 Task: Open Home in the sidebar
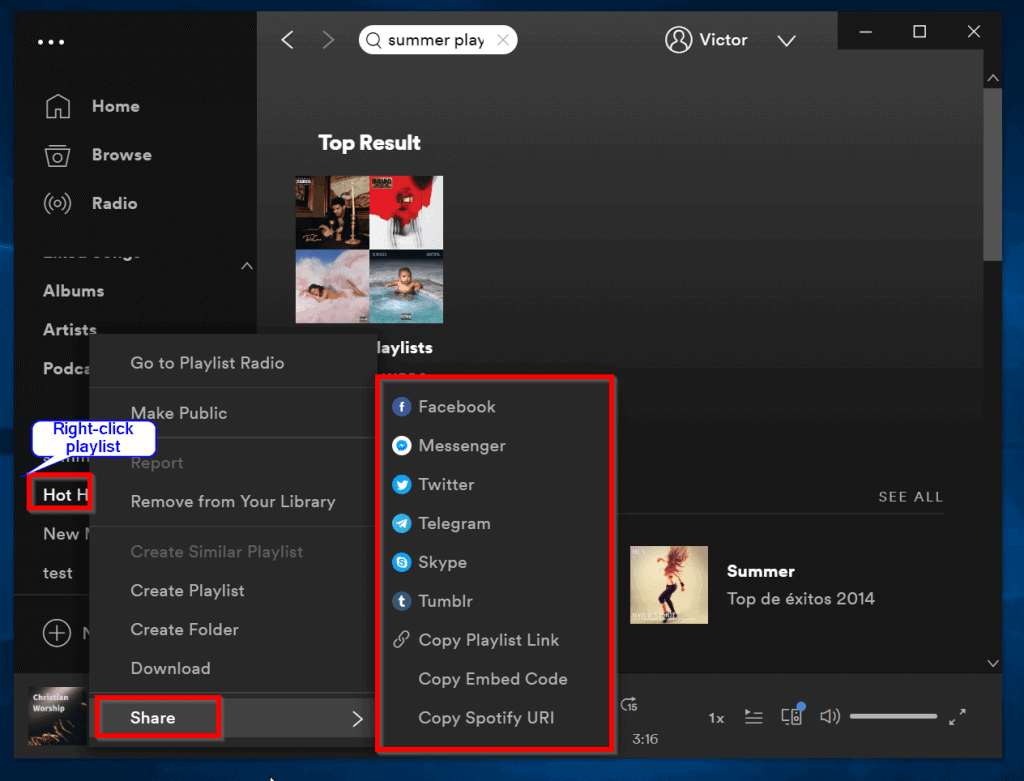click(116, 106)
